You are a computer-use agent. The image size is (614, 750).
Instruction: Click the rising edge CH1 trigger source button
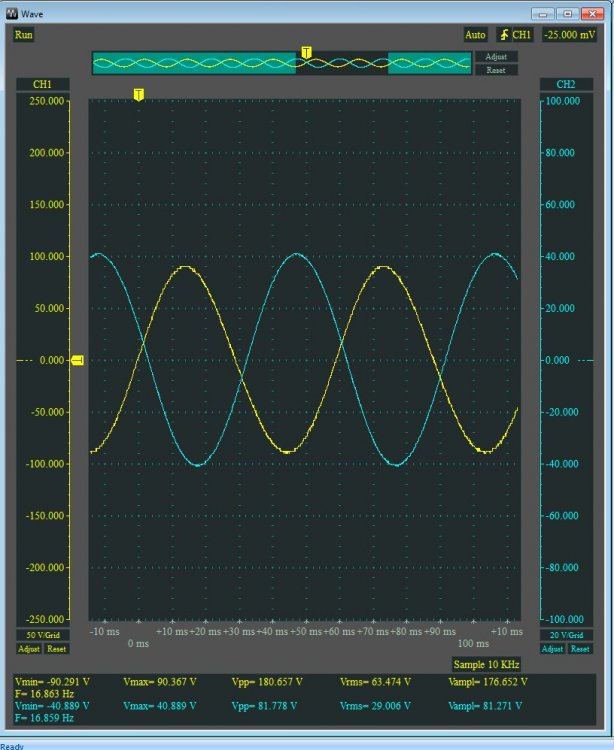pyautogui.click(x=515, y=34)
